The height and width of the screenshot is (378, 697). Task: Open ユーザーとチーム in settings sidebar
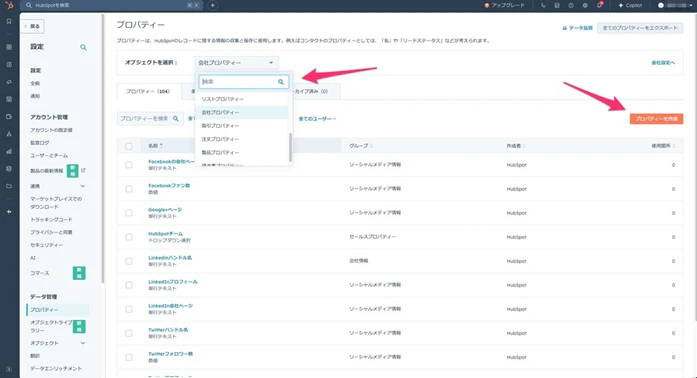[49, 156]
